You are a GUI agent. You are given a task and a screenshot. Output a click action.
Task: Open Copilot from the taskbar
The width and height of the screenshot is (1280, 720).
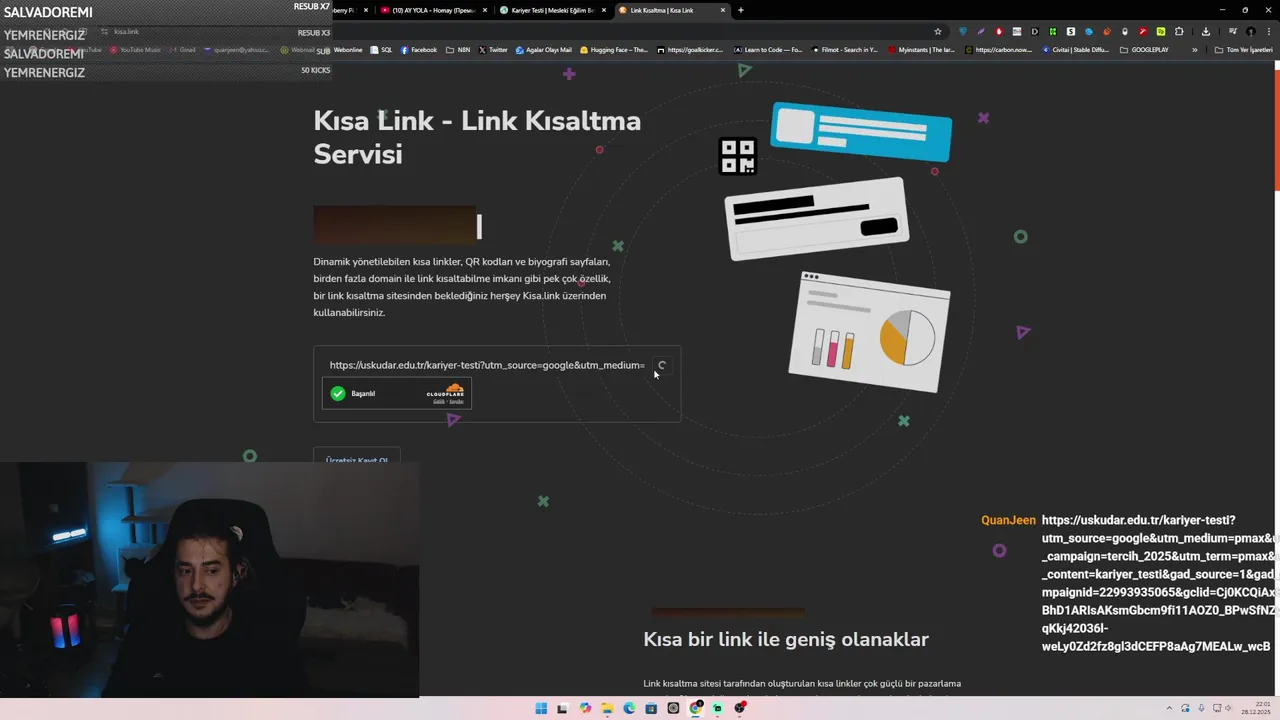click(585, 708)
